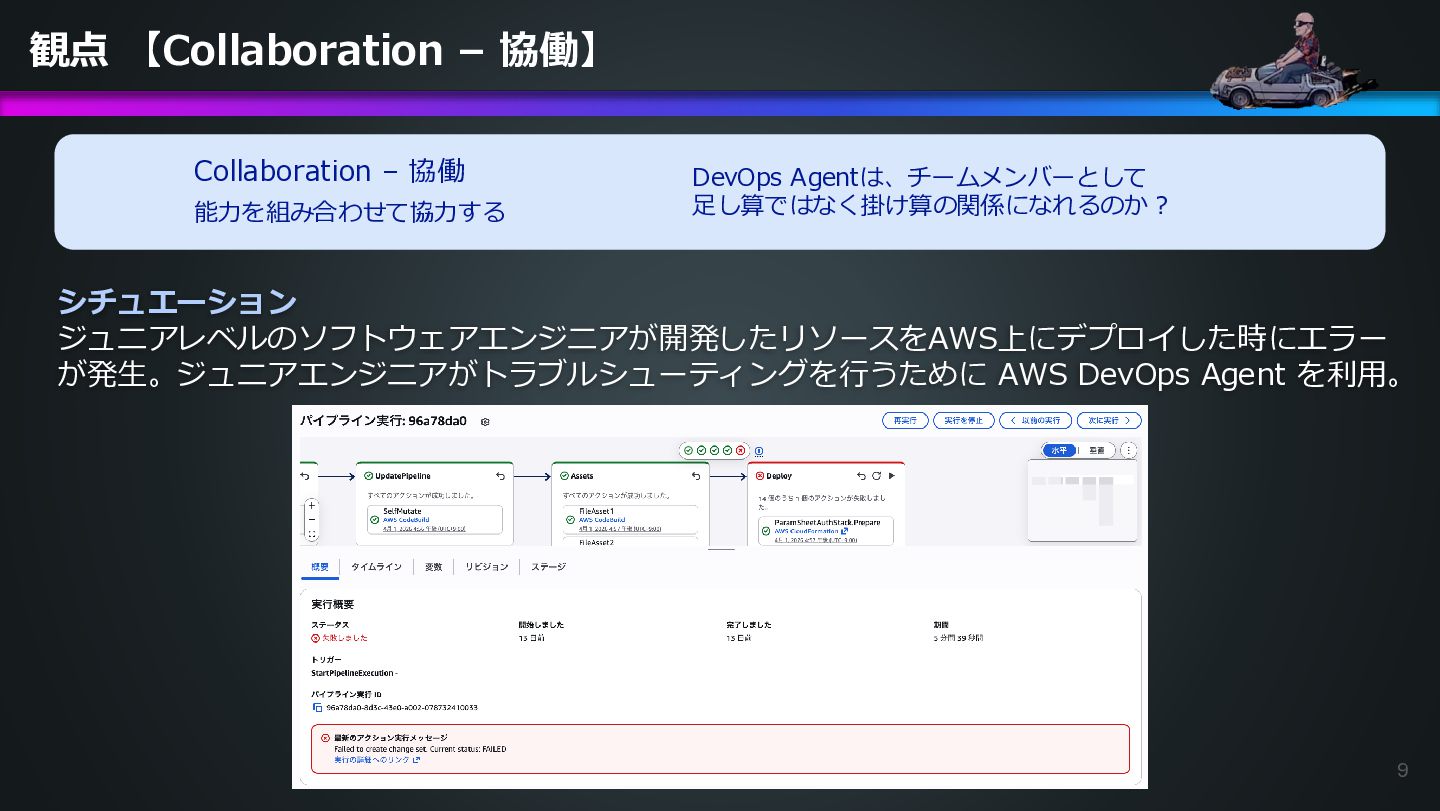Go to the 次に実行 (next execution) button
Viewport: 1440px width, 811px height.
pos(1109,421)
